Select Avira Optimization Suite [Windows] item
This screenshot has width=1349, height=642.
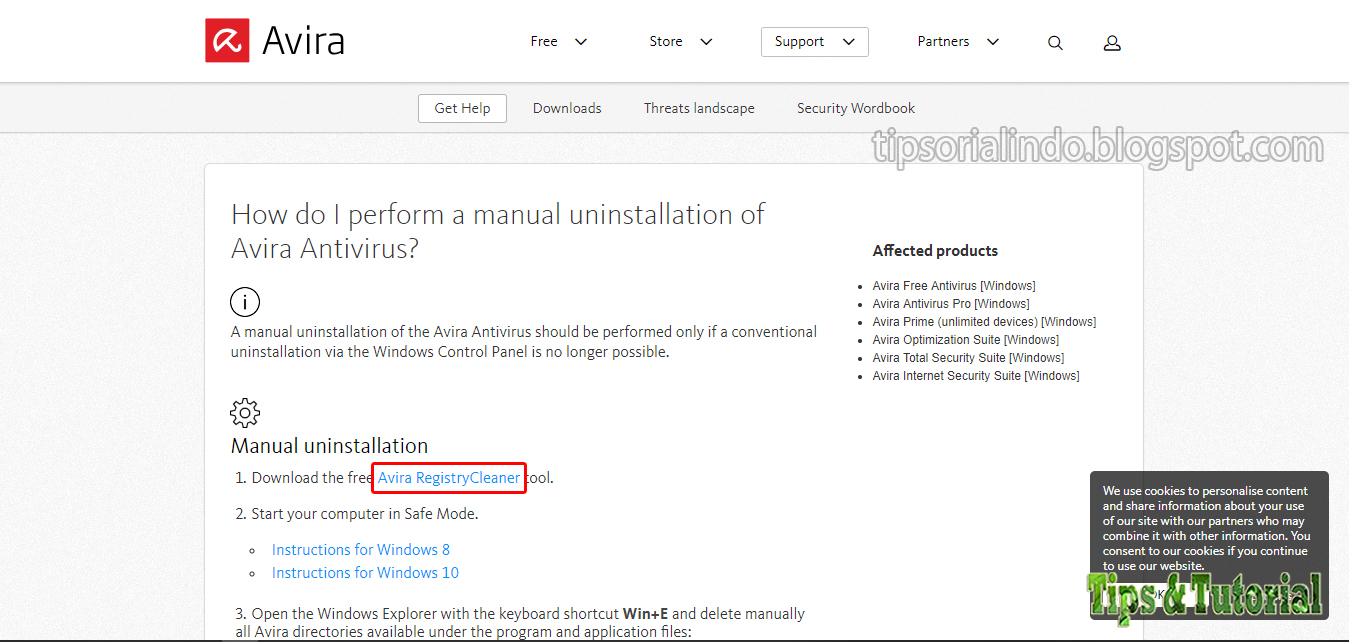click(x=965, y=340)
